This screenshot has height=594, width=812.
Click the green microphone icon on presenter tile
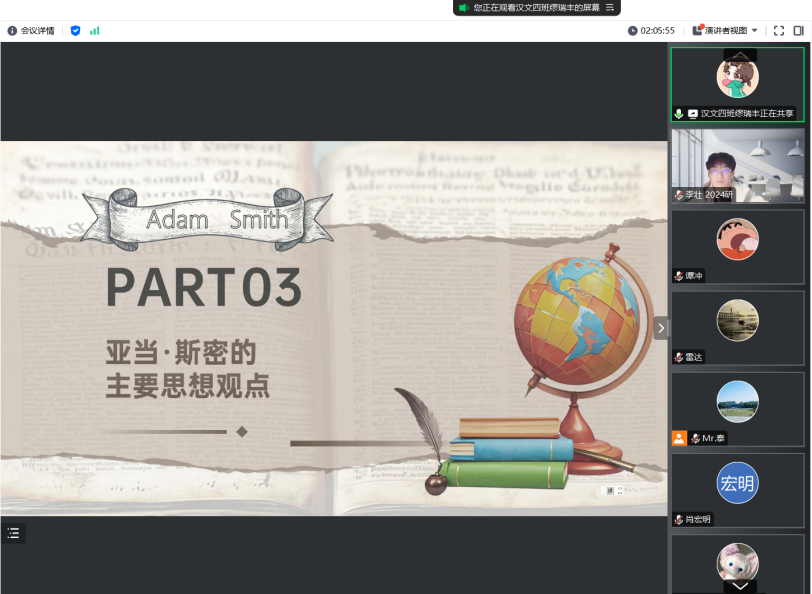click(679, 114)
